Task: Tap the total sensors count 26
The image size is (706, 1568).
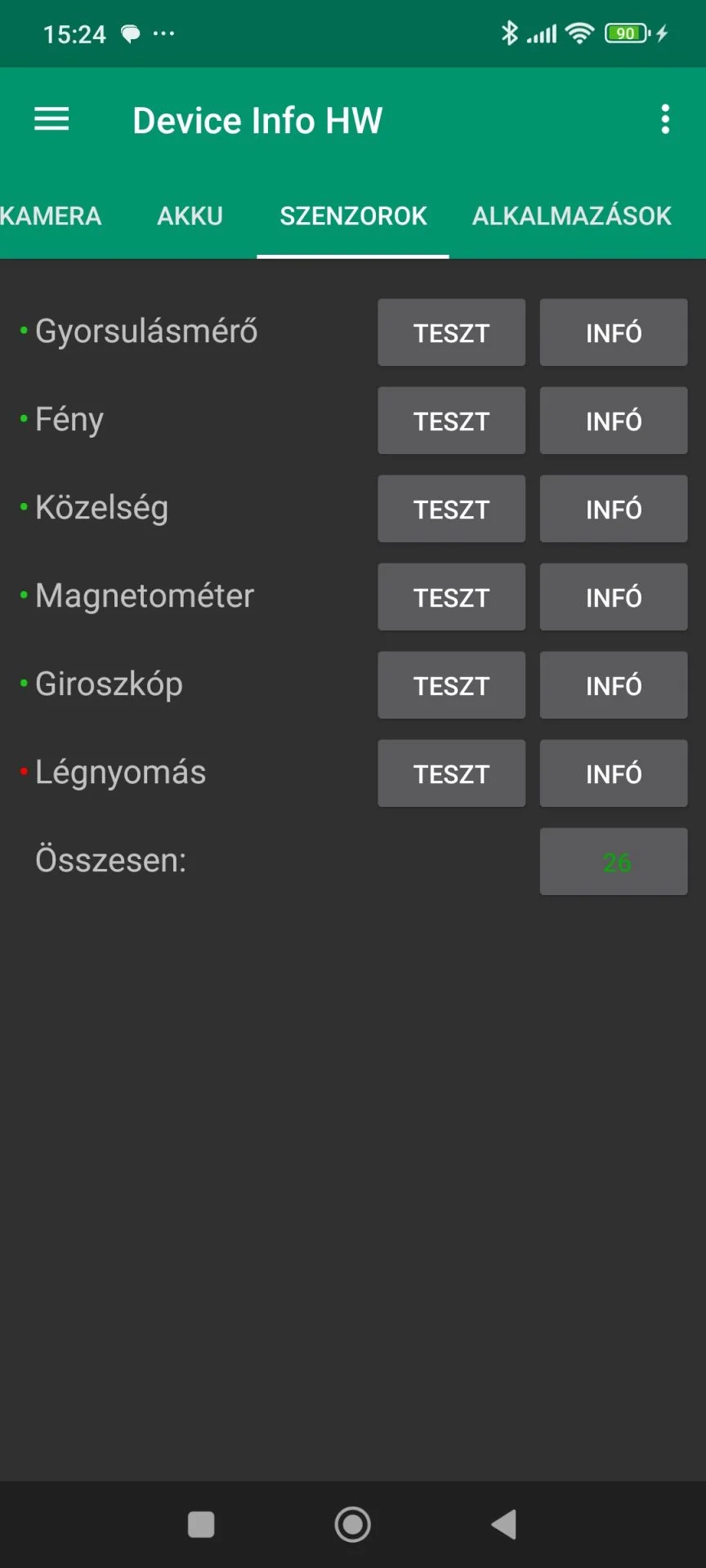Action: [613, 862]
